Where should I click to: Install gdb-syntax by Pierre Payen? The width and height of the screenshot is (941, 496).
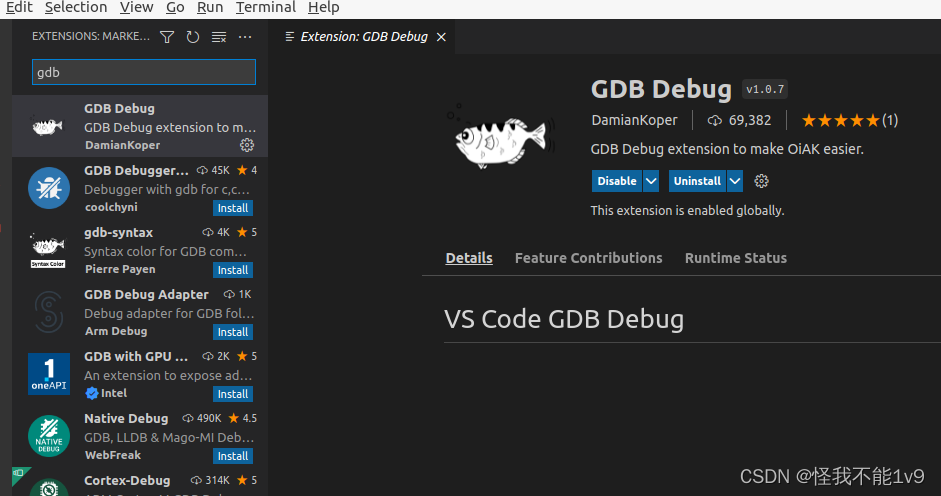(x=233, y=270)
